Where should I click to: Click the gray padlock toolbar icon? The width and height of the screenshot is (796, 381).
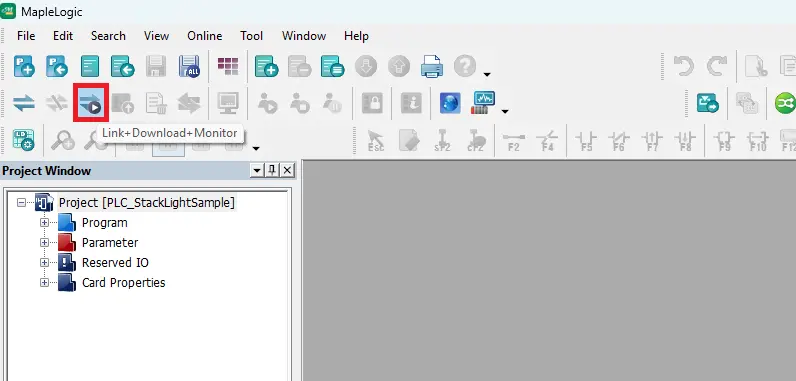372,103
